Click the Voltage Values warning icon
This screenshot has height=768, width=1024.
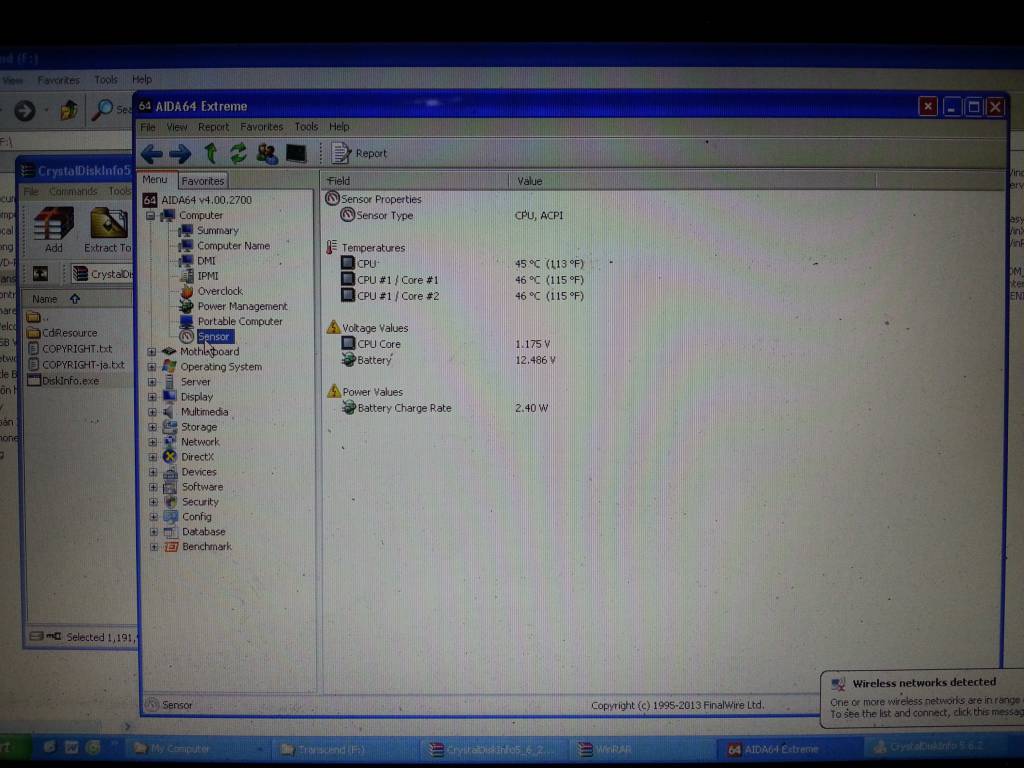[x=333, y=327]
